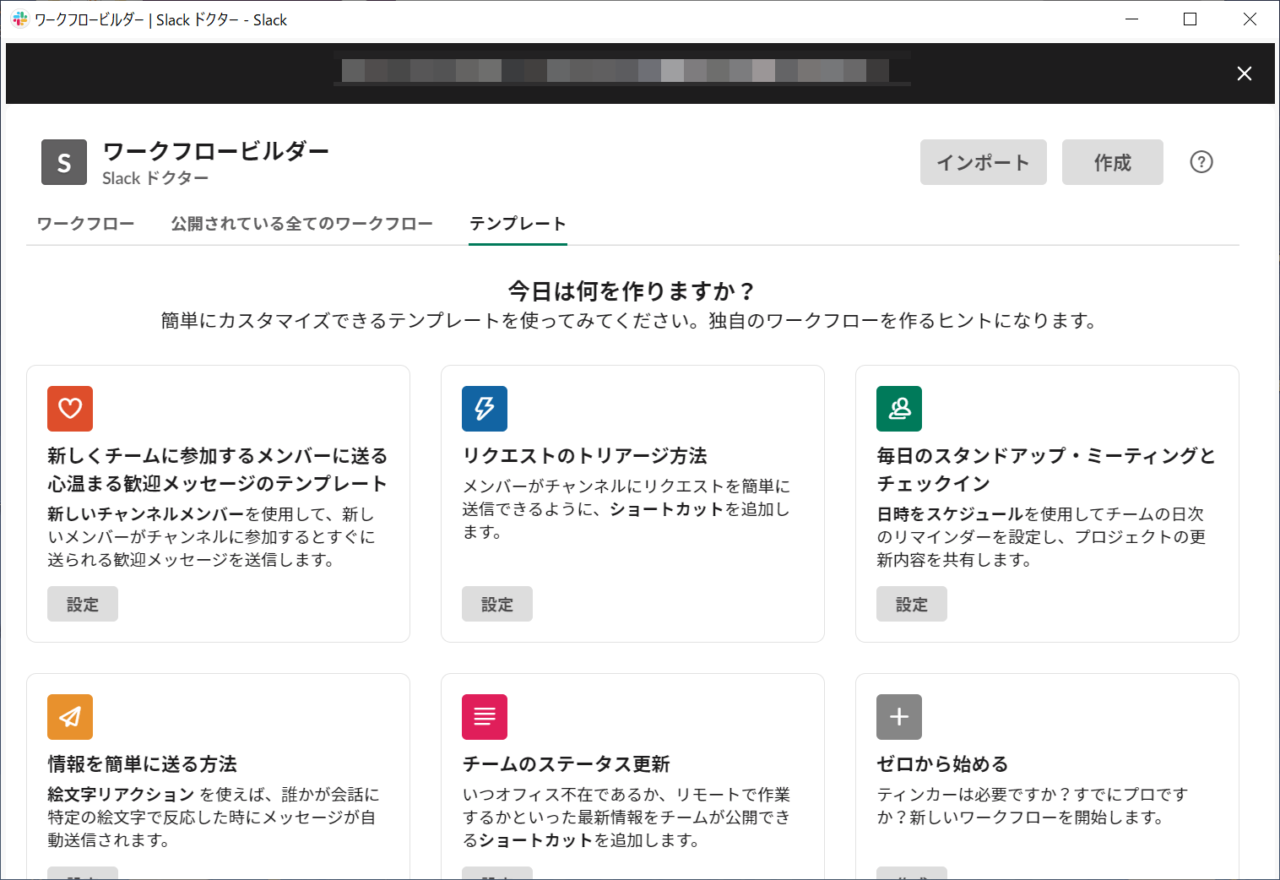The height and width of the screenshot is (880, 1280).
Task: Click the Slack ドクター workspace name
Action: 156,179
